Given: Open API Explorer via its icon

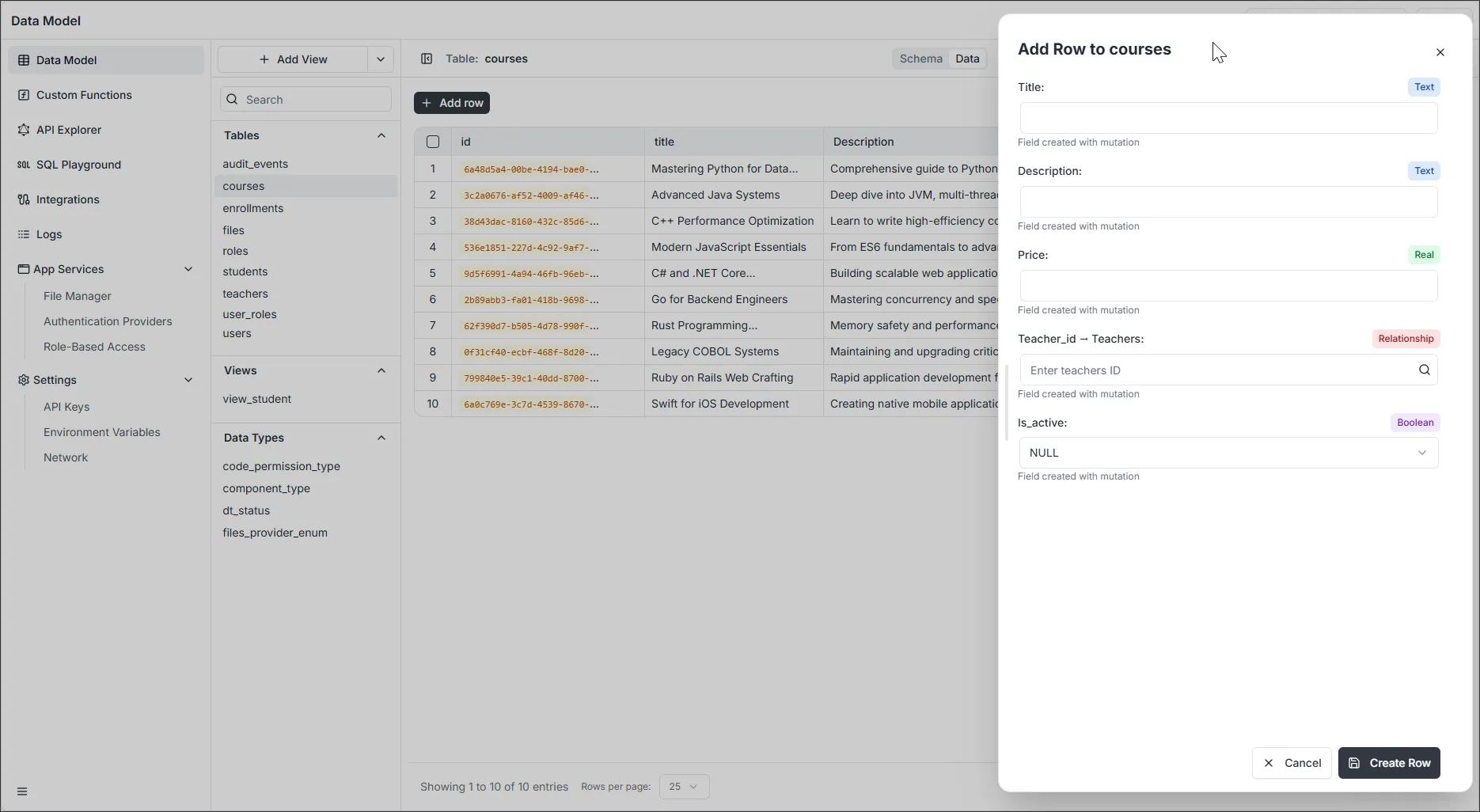Looking at the screenshot, I should (x=24, y=130).
